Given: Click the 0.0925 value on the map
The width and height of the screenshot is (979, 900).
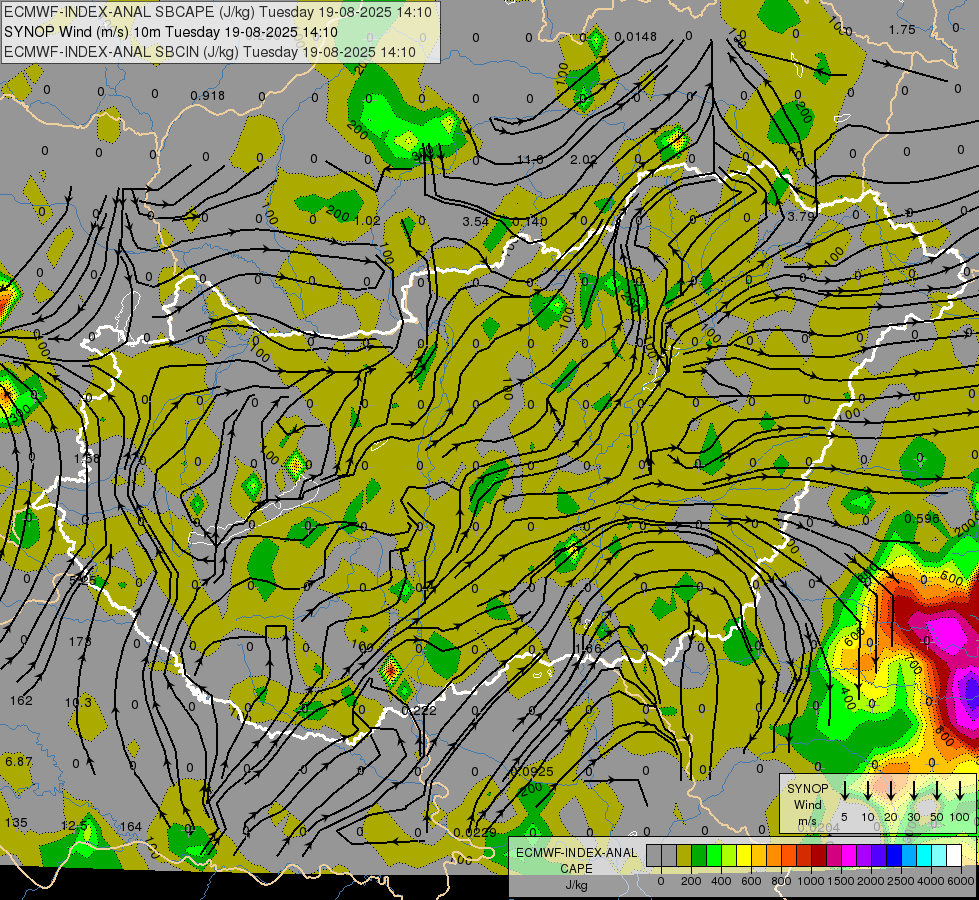Looking at the screenshot, I should (532, 771).
